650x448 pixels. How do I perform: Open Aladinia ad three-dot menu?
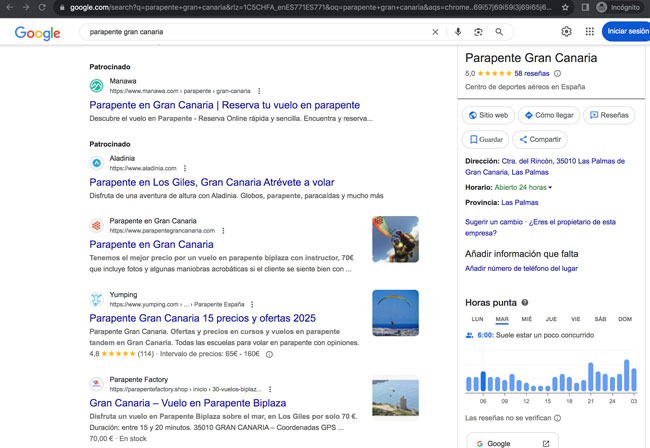(185, 168)
